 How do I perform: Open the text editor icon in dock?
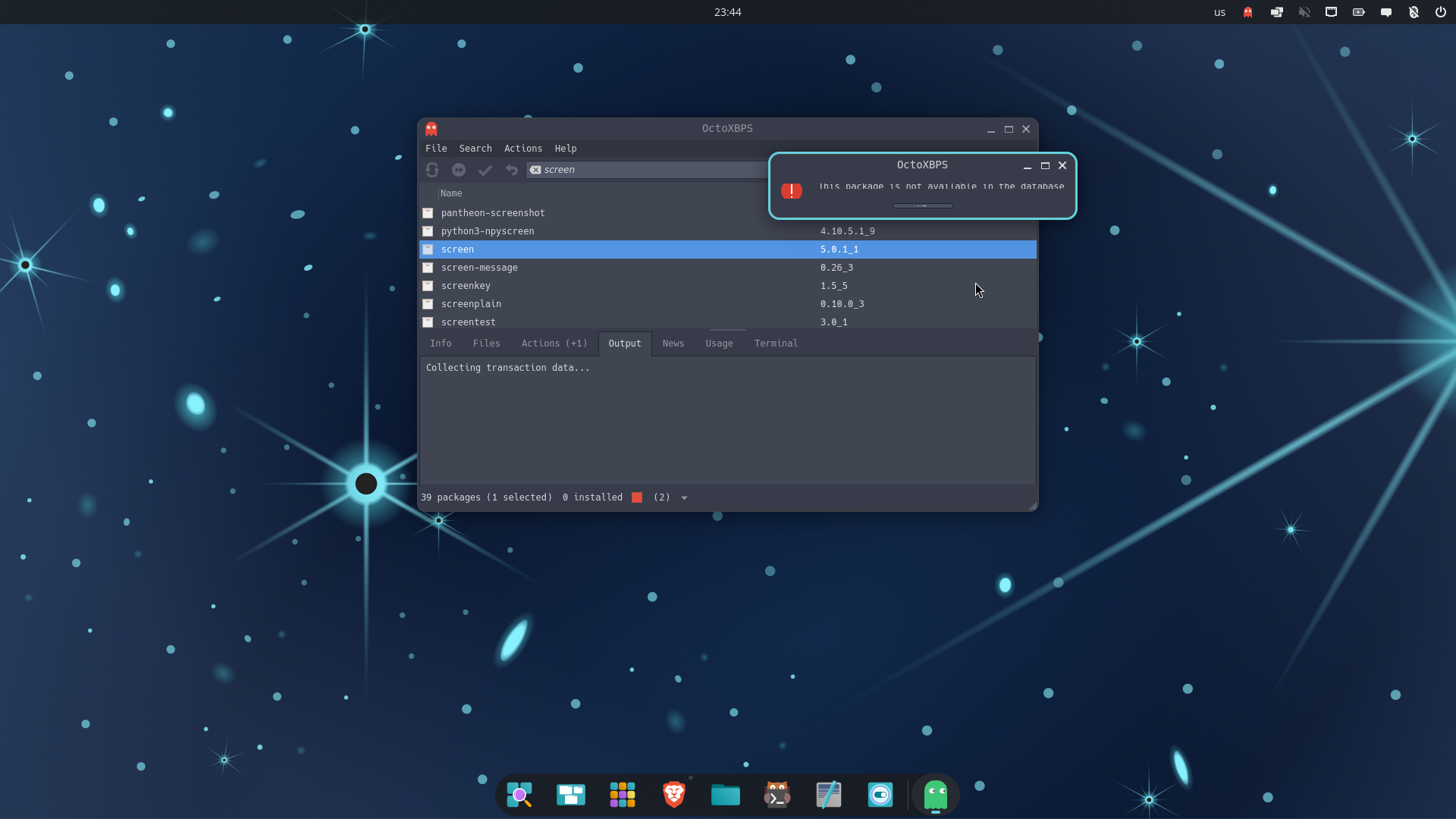coord(829,794)
